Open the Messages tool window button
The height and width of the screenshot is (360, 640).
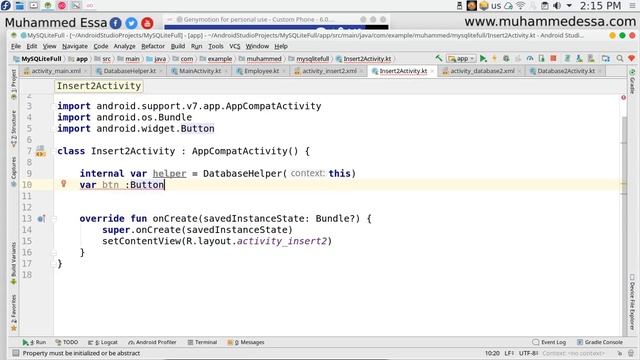(x=246, y=342)
